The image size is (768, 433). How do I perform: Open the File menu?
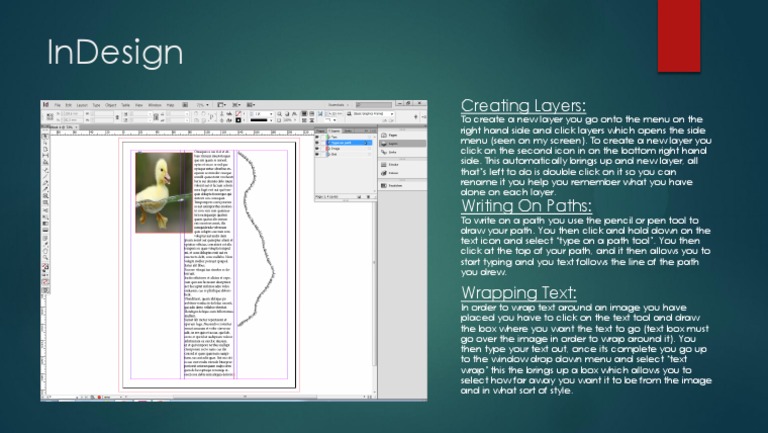click(57, 104)
